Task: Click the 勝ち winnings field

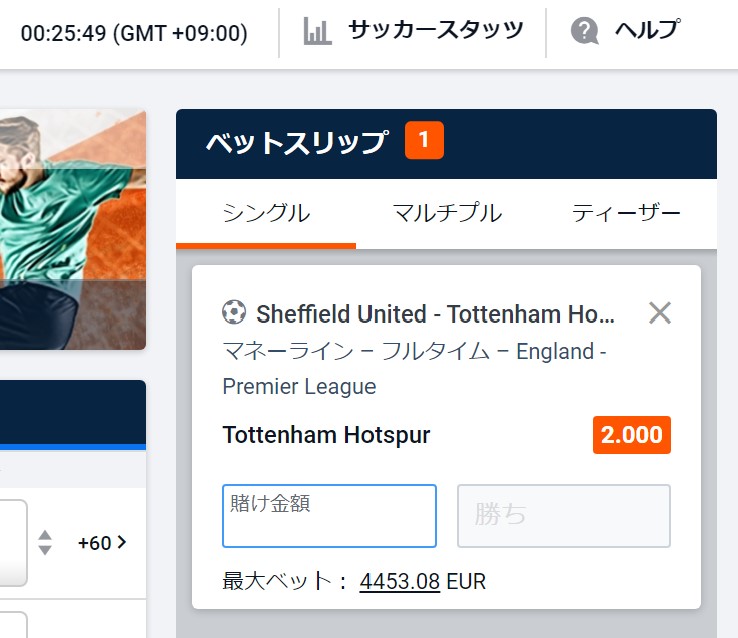Action: tap(564, 516)
